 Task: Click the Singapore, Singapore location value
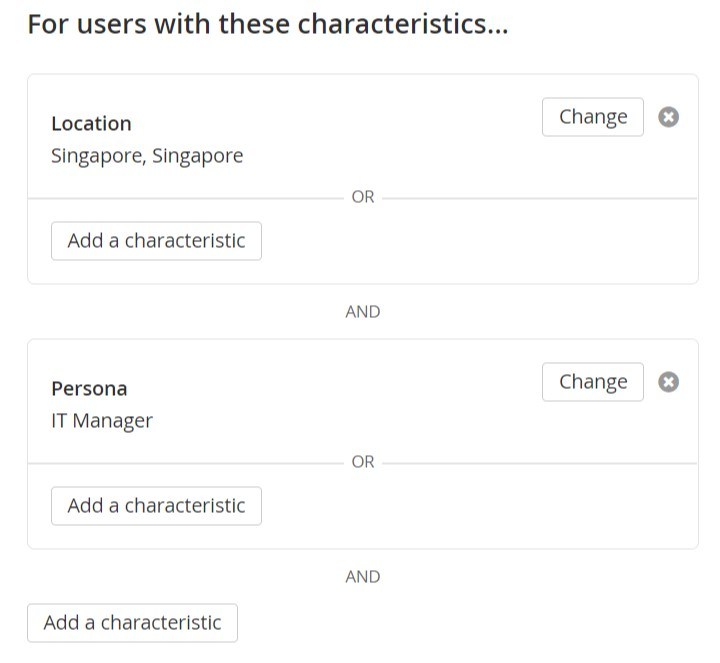tap(147, 156)
